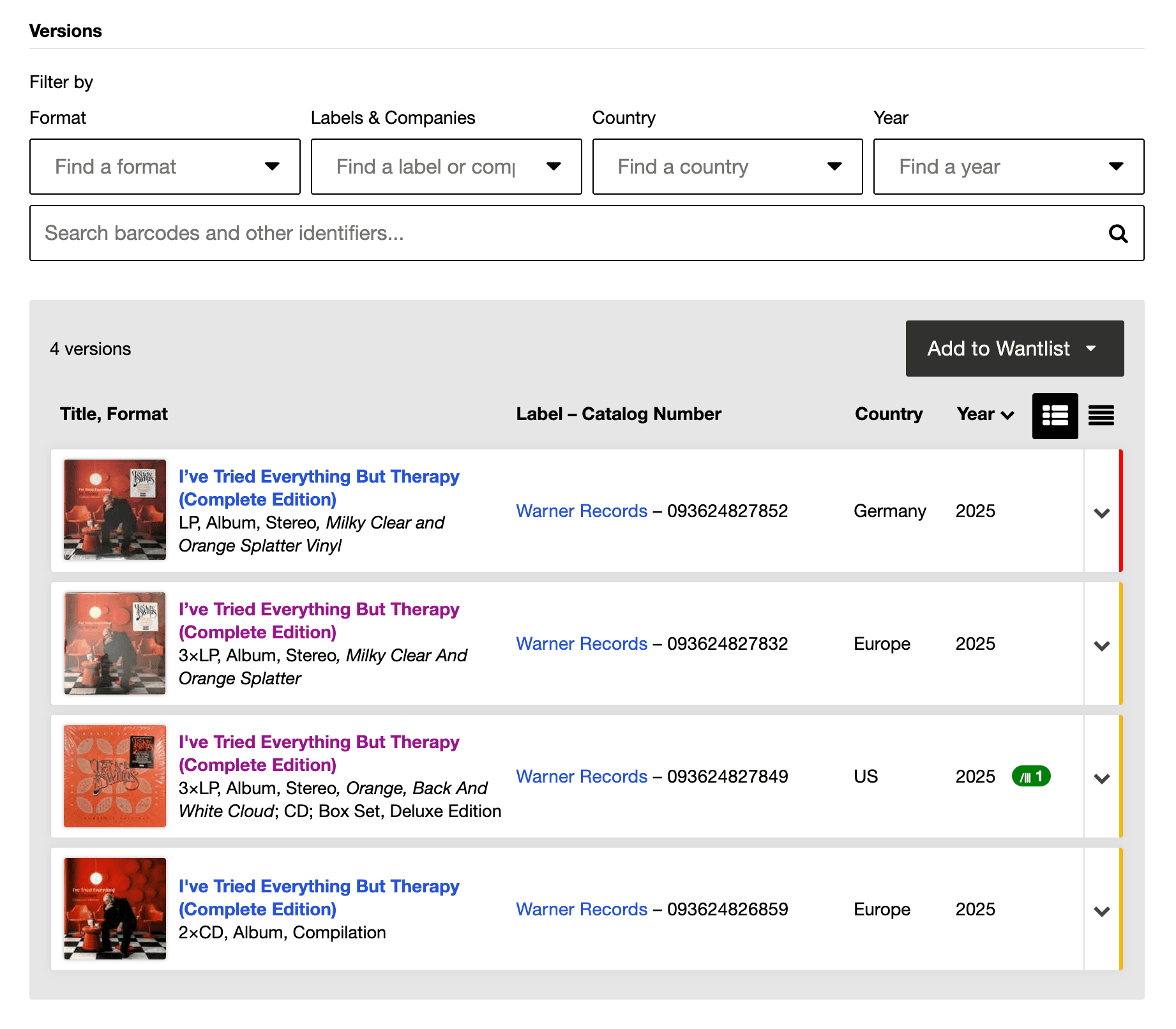Click Warner Records link for catalog 093624827849

582,777
